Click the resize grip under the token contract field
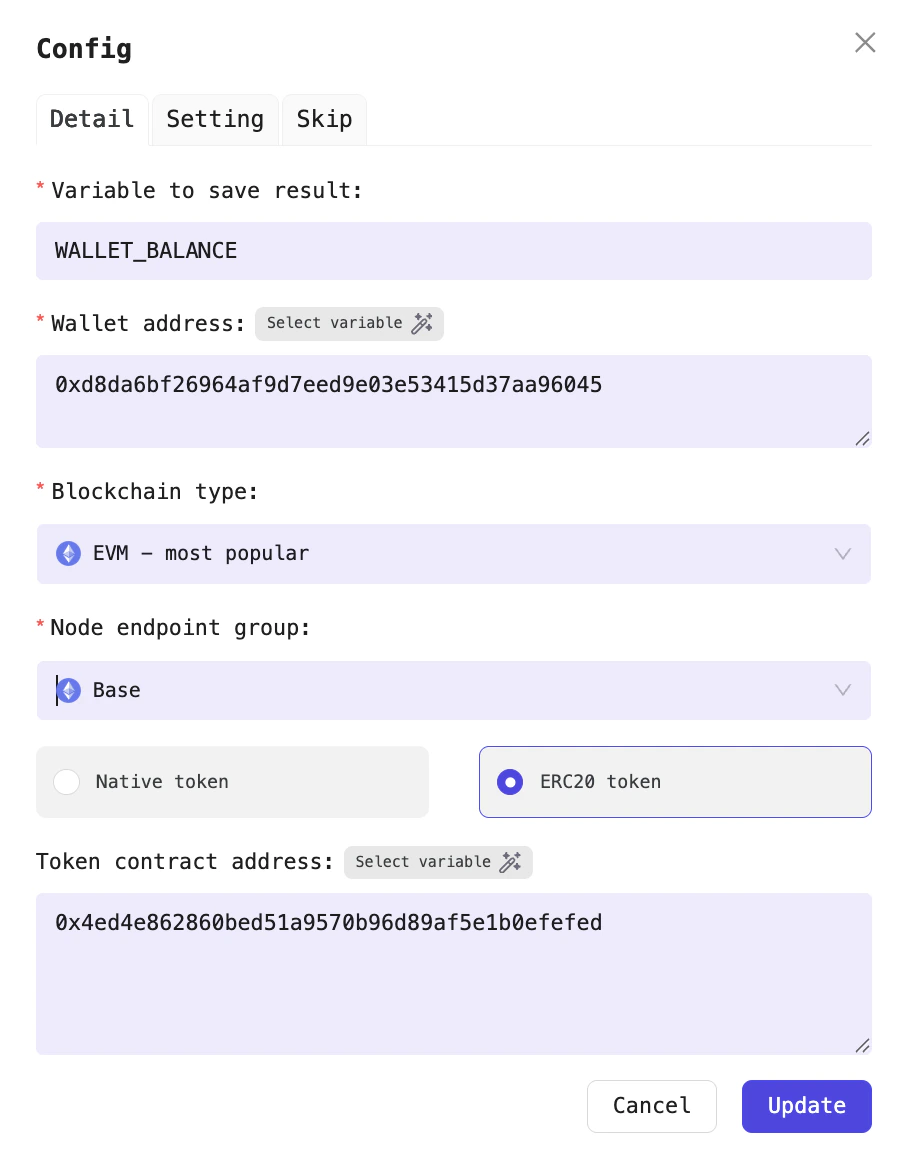The image size is (904, 1160). (862, 1046)
